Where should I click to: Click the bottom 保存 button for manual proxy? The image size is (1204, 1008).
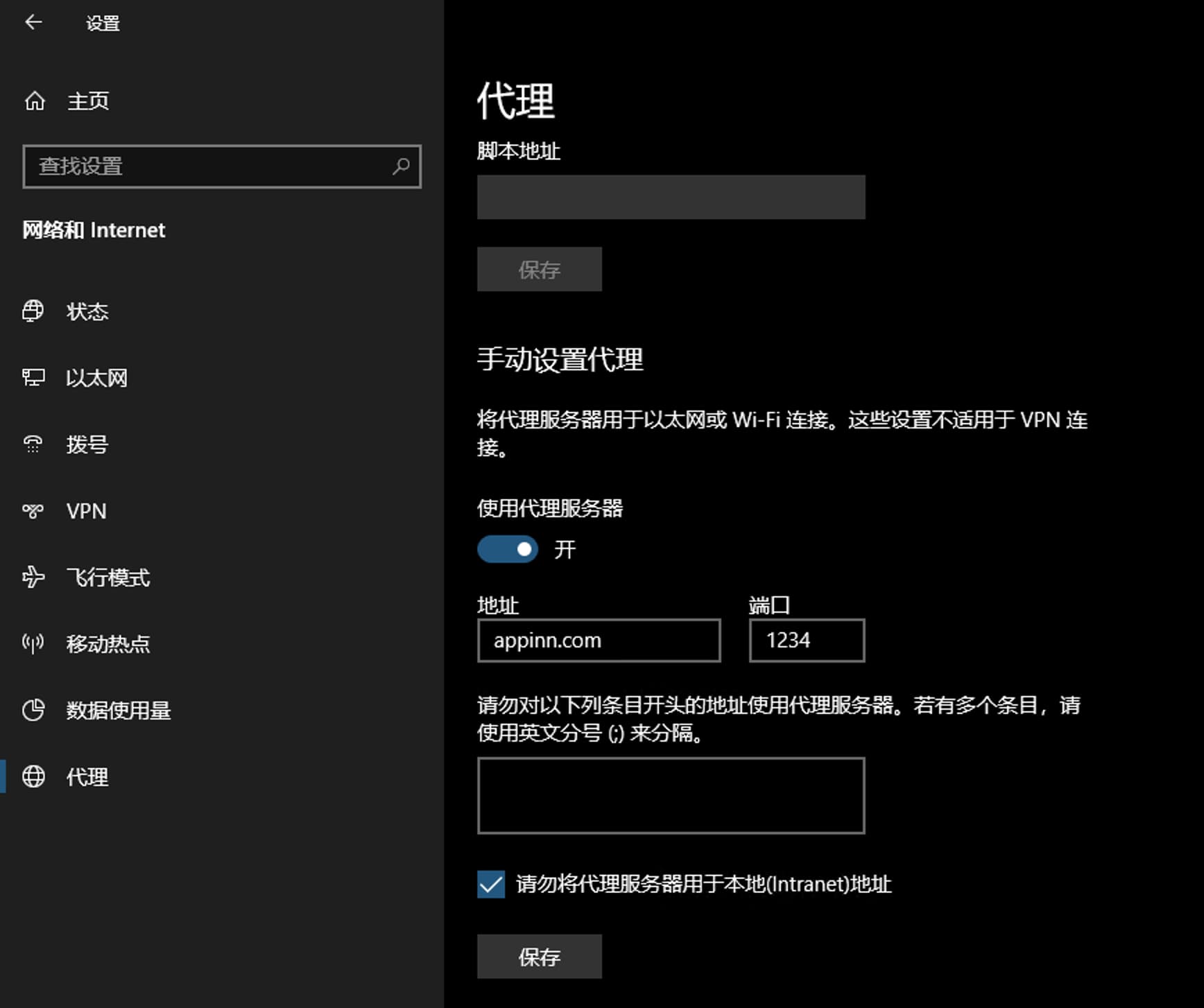tap(540, 957)
